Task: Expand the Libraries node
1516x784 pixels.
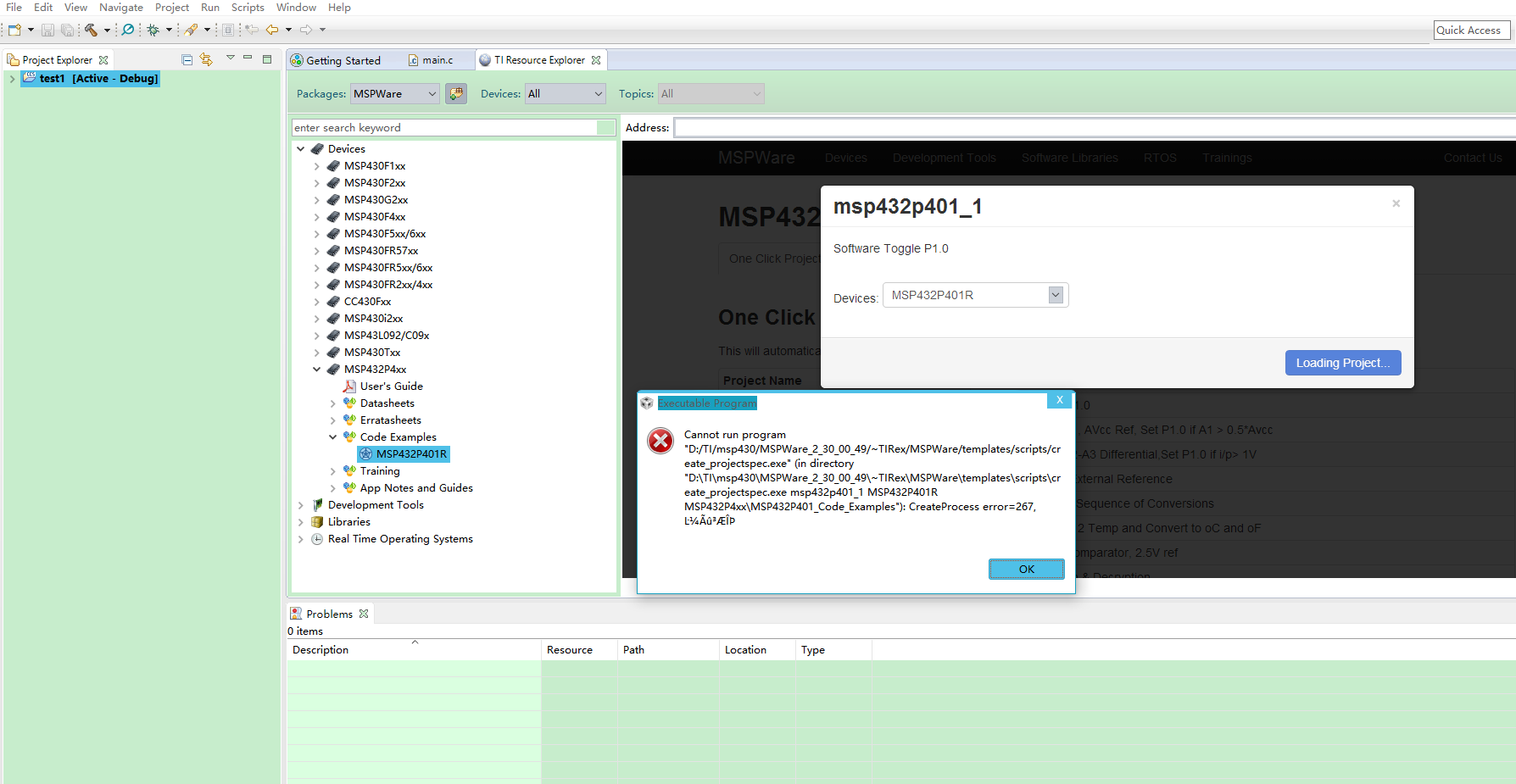Action: pos(301,522)
